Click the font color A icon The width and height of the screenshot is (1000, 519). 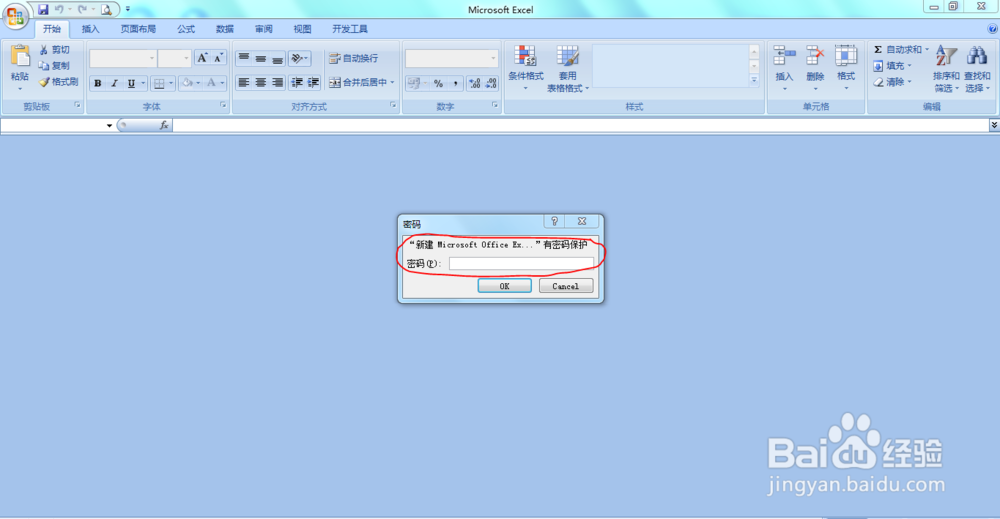211,83
